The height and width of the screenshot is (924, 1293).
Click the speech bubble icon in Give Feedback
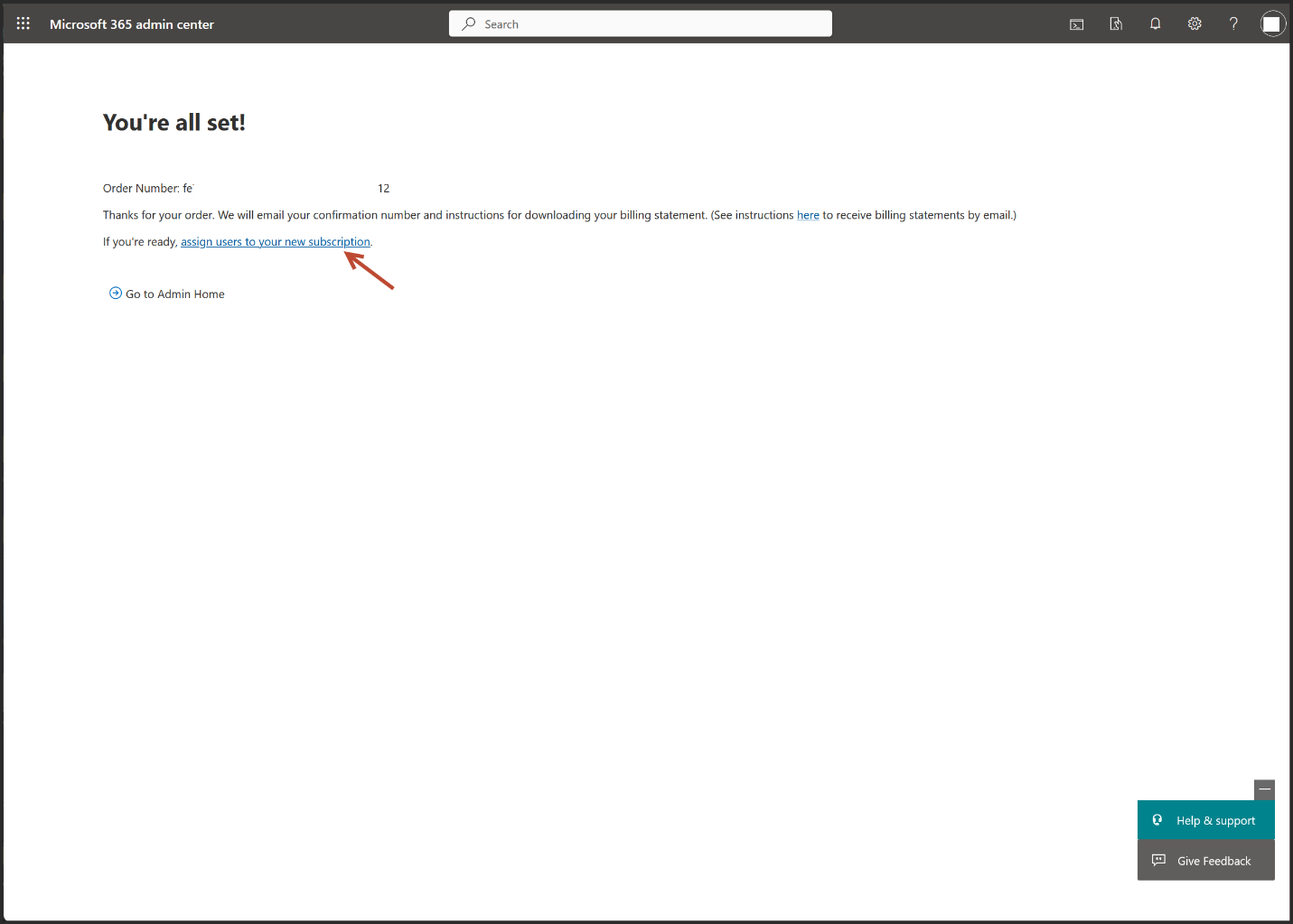[x=1158, y=861]
